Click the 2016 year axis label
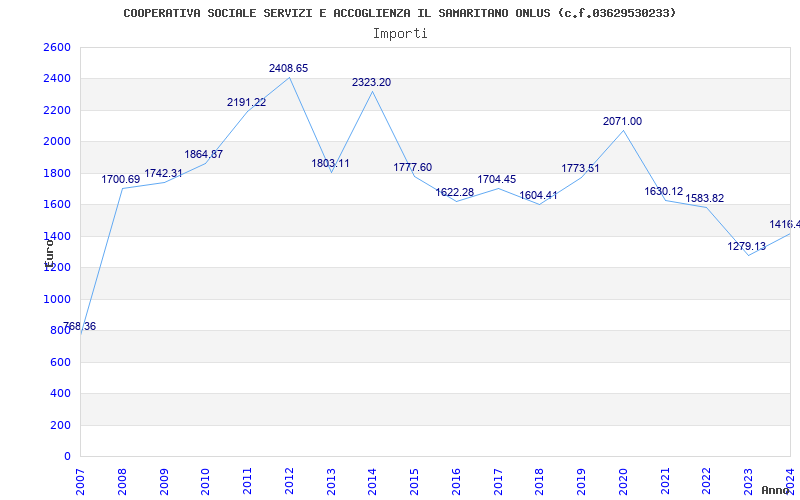The width and height of the screenshot is (800, 500). [x=456, y=481]
